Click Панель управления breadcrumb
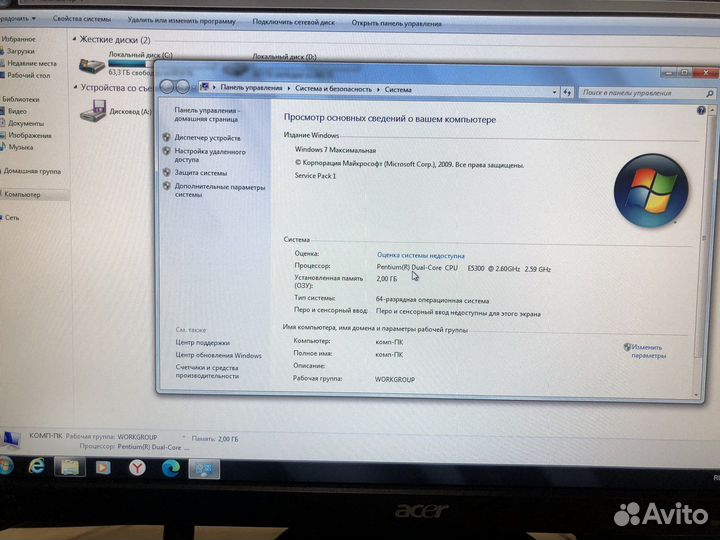The width and height of the screenshot is (720, 540). coord(251,88)
